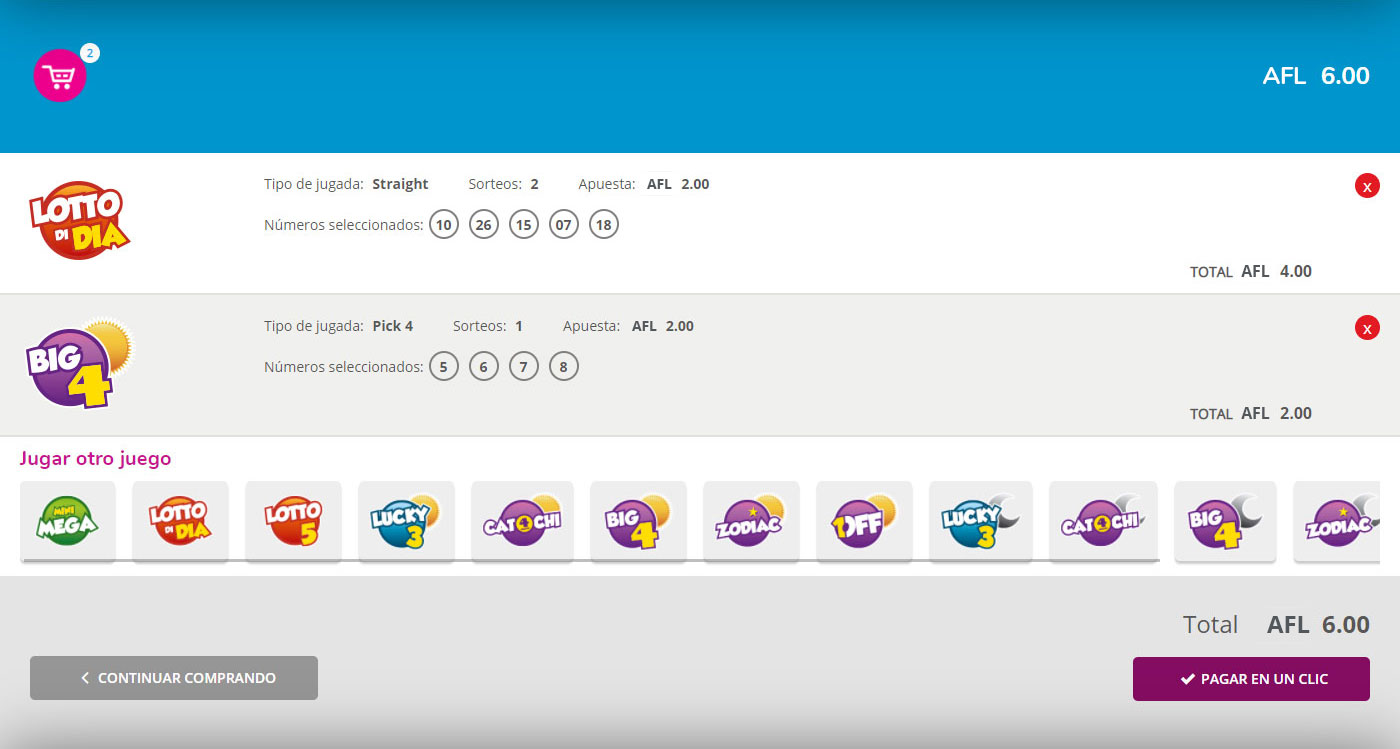Click the Big 4 logo in the Pick 4 cart row
This screenshot has width=1400, height=749.
click(78, 362)
